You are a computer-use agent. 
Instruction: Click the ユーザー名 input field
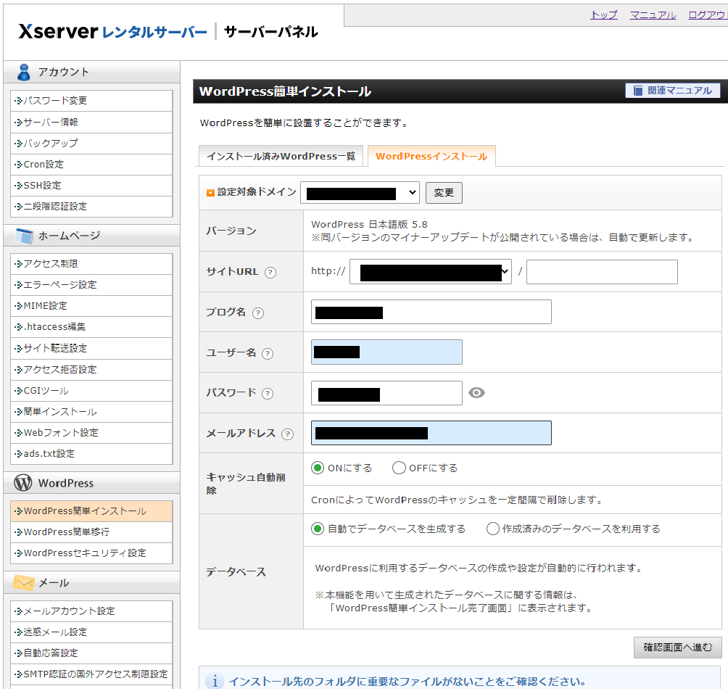[387, 352]
